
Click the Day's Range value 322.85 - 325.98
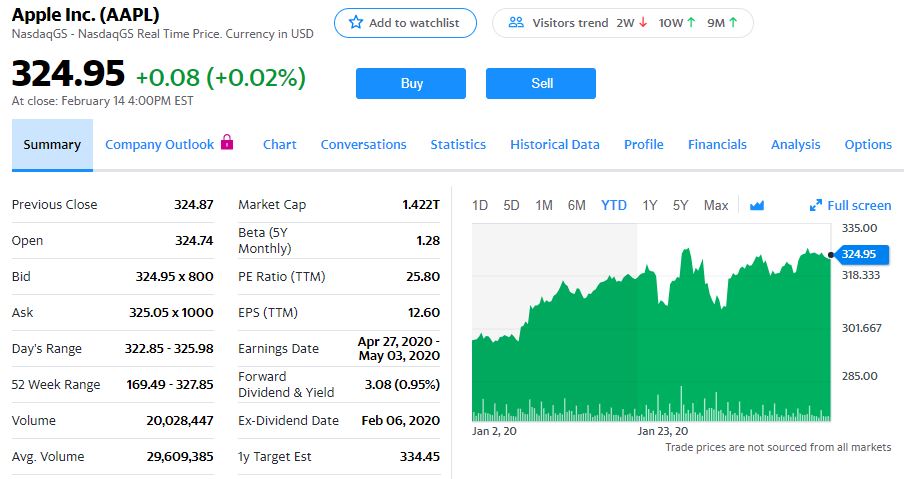coord(169,349)
